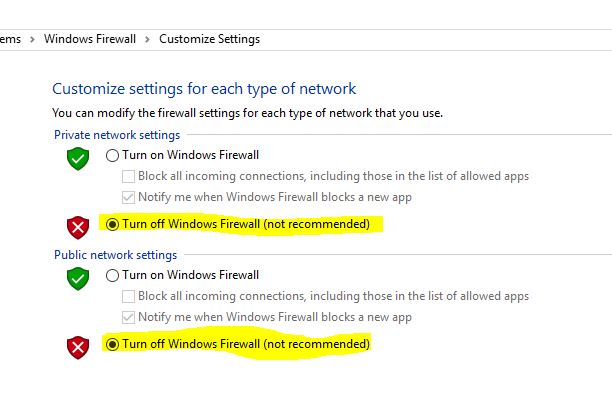Click the red shield under Private network settings
The image size is (612, 407).
click(x=78, y=227)
